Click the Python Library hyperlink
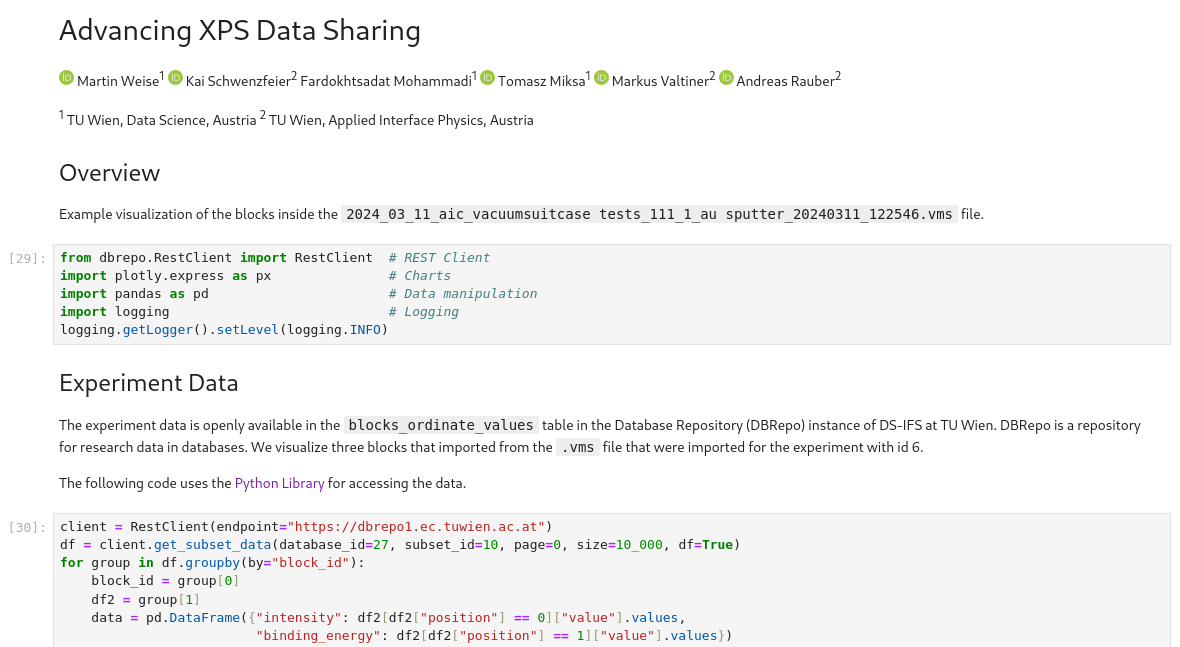Viewport: 1180px width, 647px height. coord(280,483)
